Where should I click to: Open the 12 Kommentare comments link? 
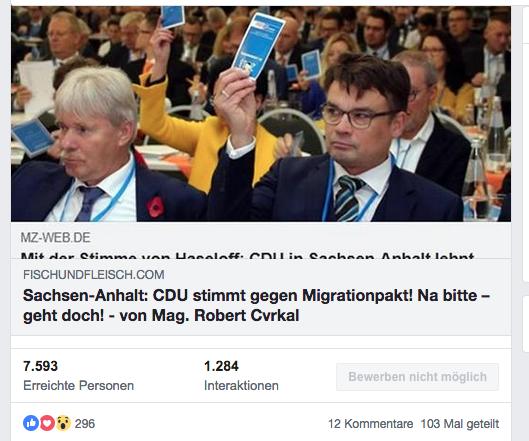[370, 424]
